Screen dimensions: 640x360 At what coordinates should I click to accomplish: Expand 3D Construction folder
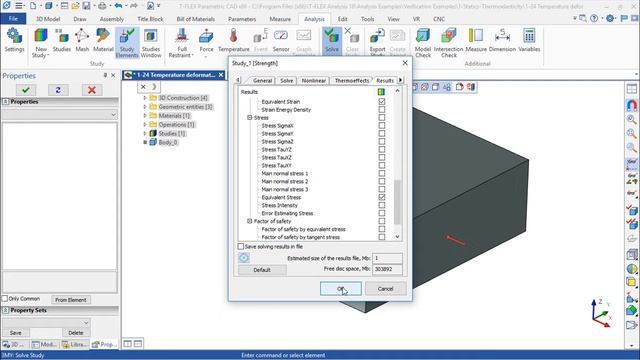coord(145,98)
